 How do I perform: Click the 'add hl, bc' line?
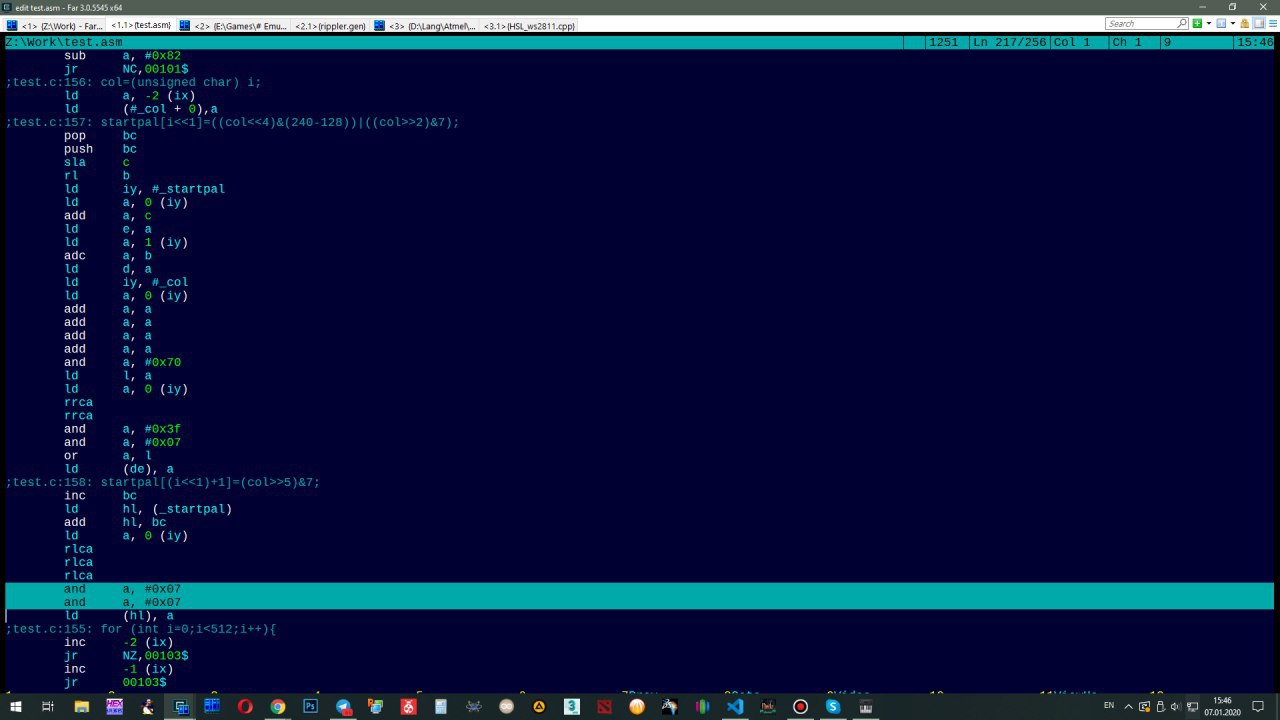(x=116, y=522)
